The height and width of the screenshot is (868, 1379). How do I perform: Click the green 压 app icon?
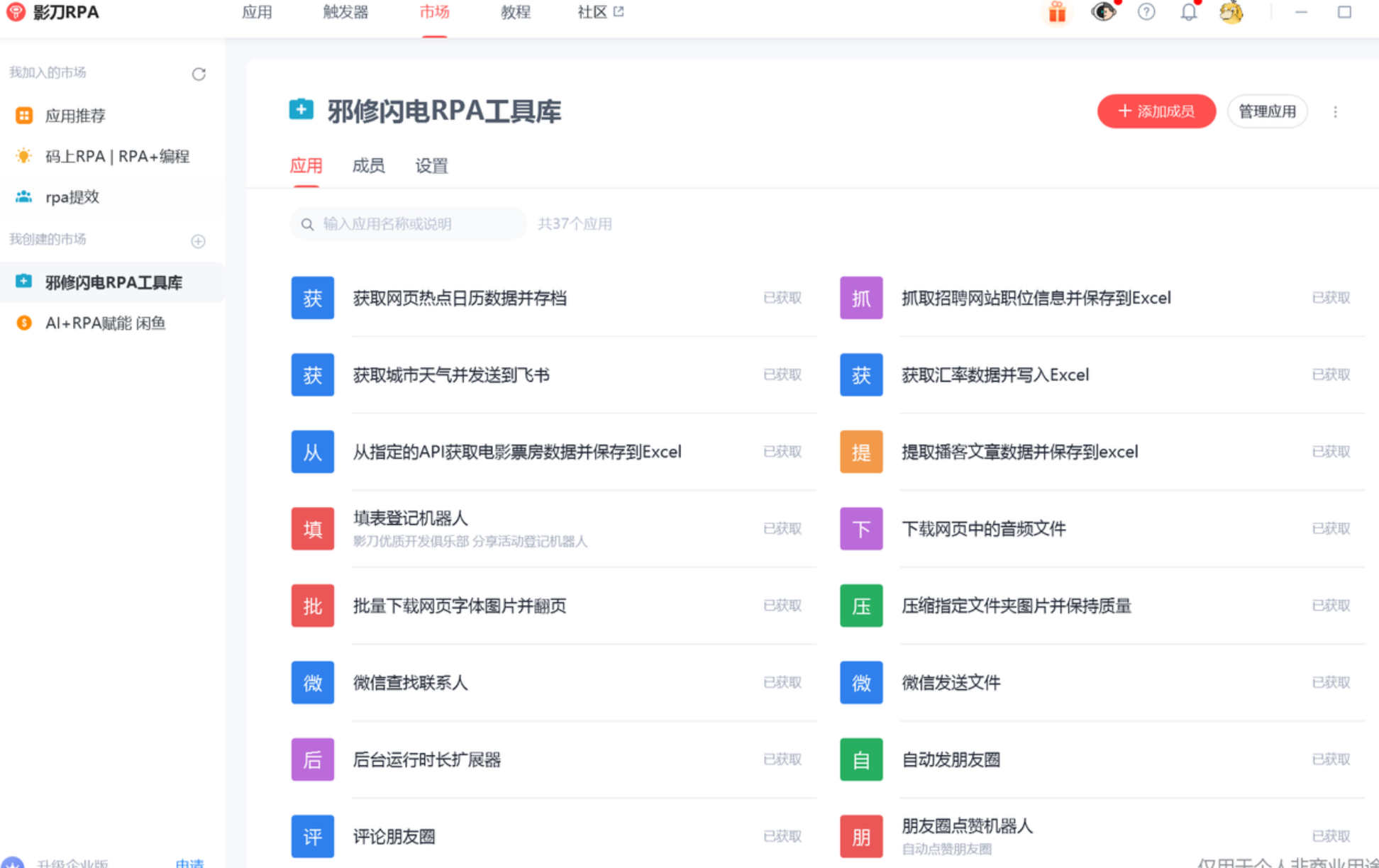(x=861, y=606)
